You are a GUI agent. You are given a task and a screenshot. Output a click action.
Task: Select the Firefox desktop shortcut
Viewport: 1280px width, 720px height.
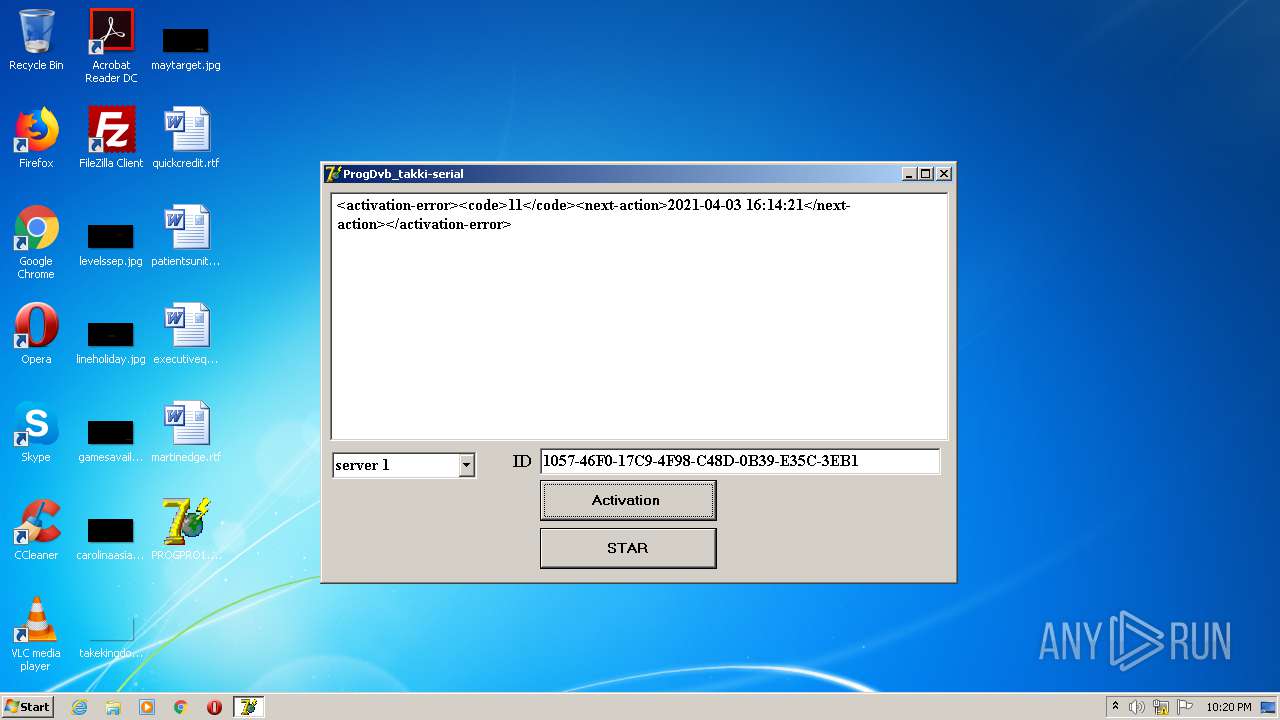point(36,138)
